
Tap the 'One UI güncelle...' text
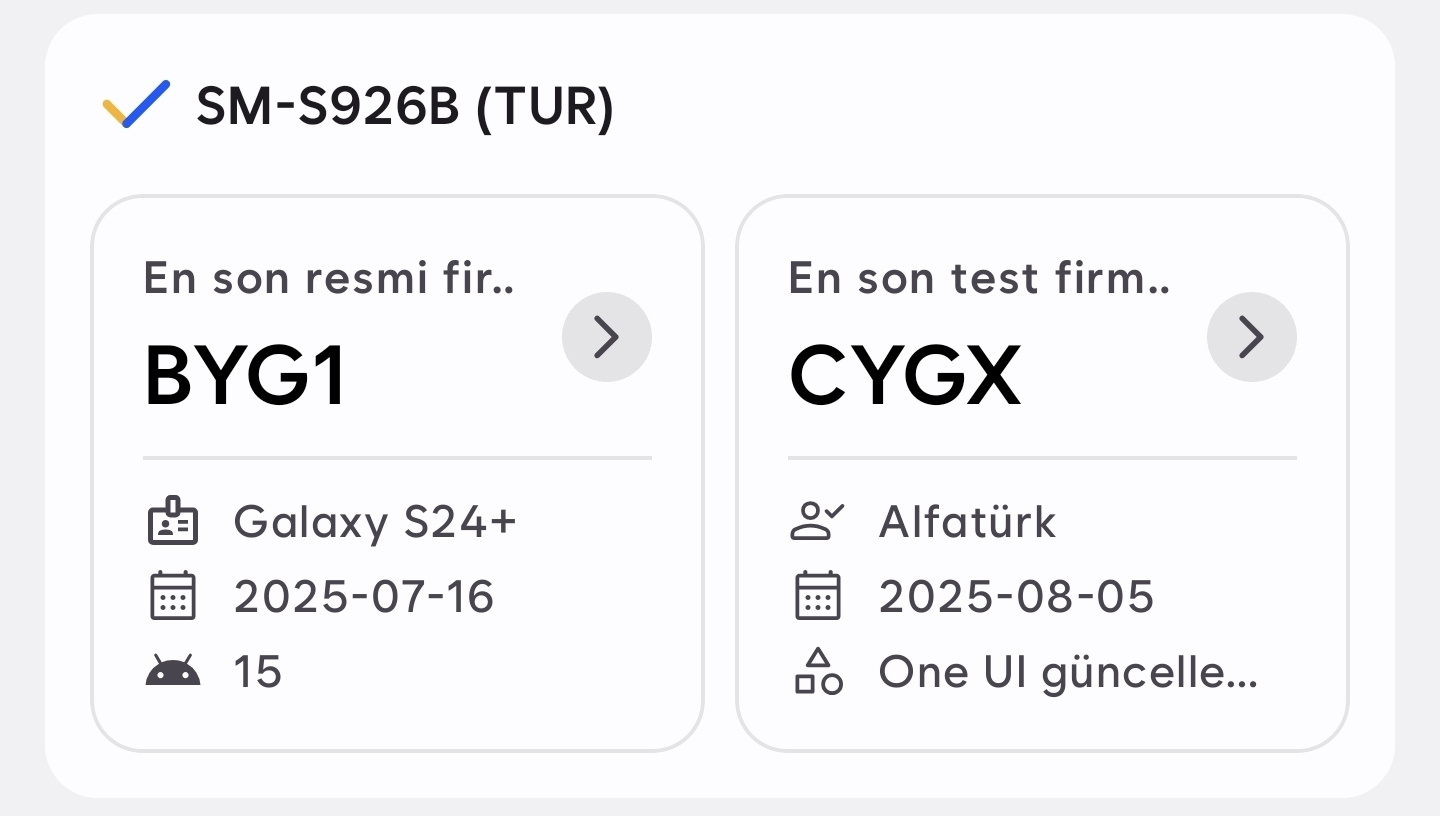point(1068,673)
